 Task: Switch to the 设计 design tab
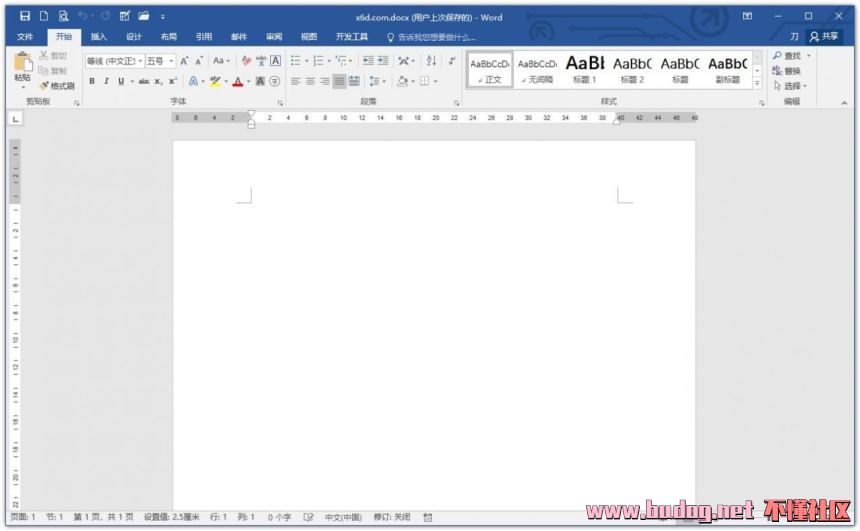(x=133, y=37)
